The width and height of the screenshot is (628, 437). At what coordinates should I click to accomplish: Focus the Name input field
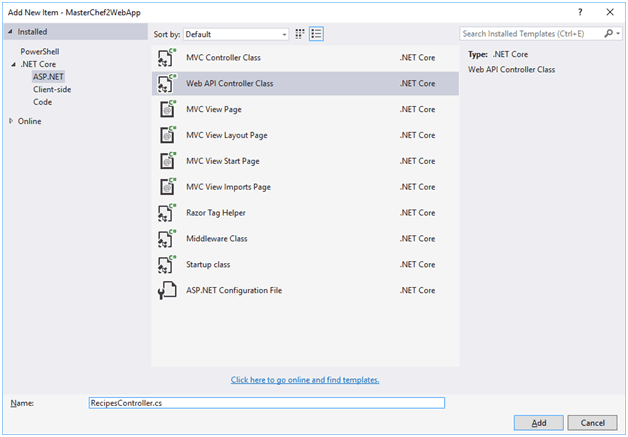click(x=267, y=403)
